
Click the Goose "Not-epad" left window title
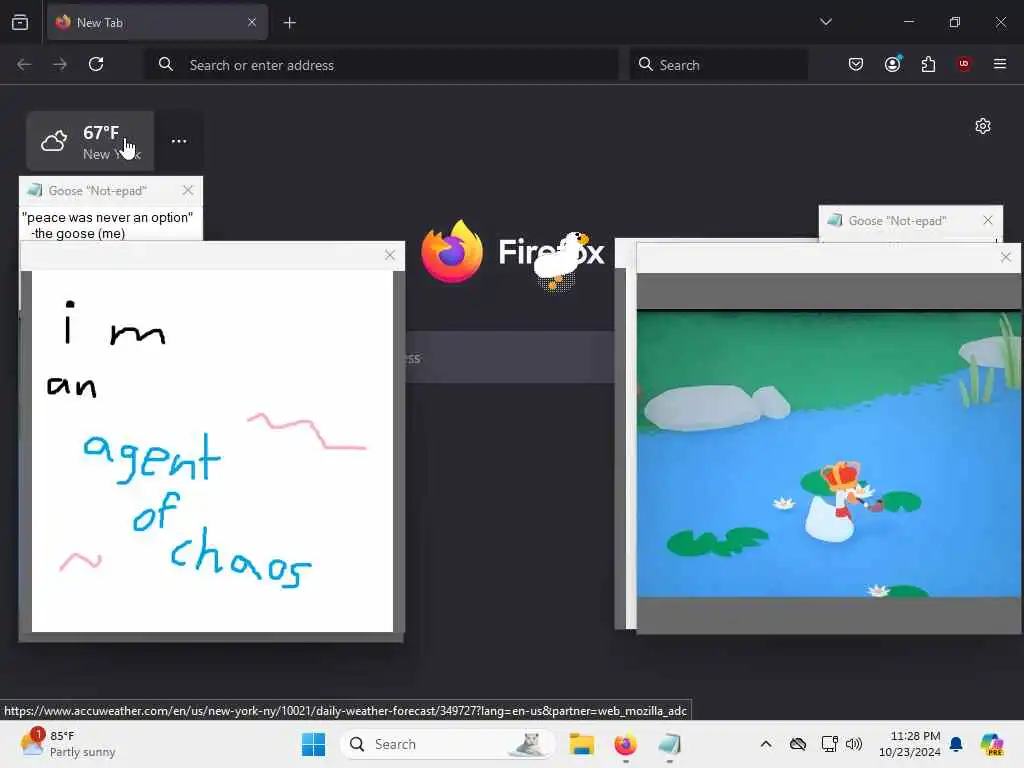[x=98, y=191]
